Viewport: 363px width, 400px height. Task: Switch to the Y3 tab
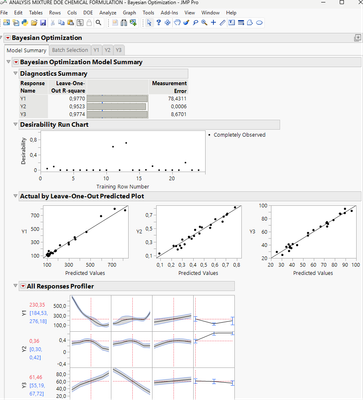coord(118,50)
